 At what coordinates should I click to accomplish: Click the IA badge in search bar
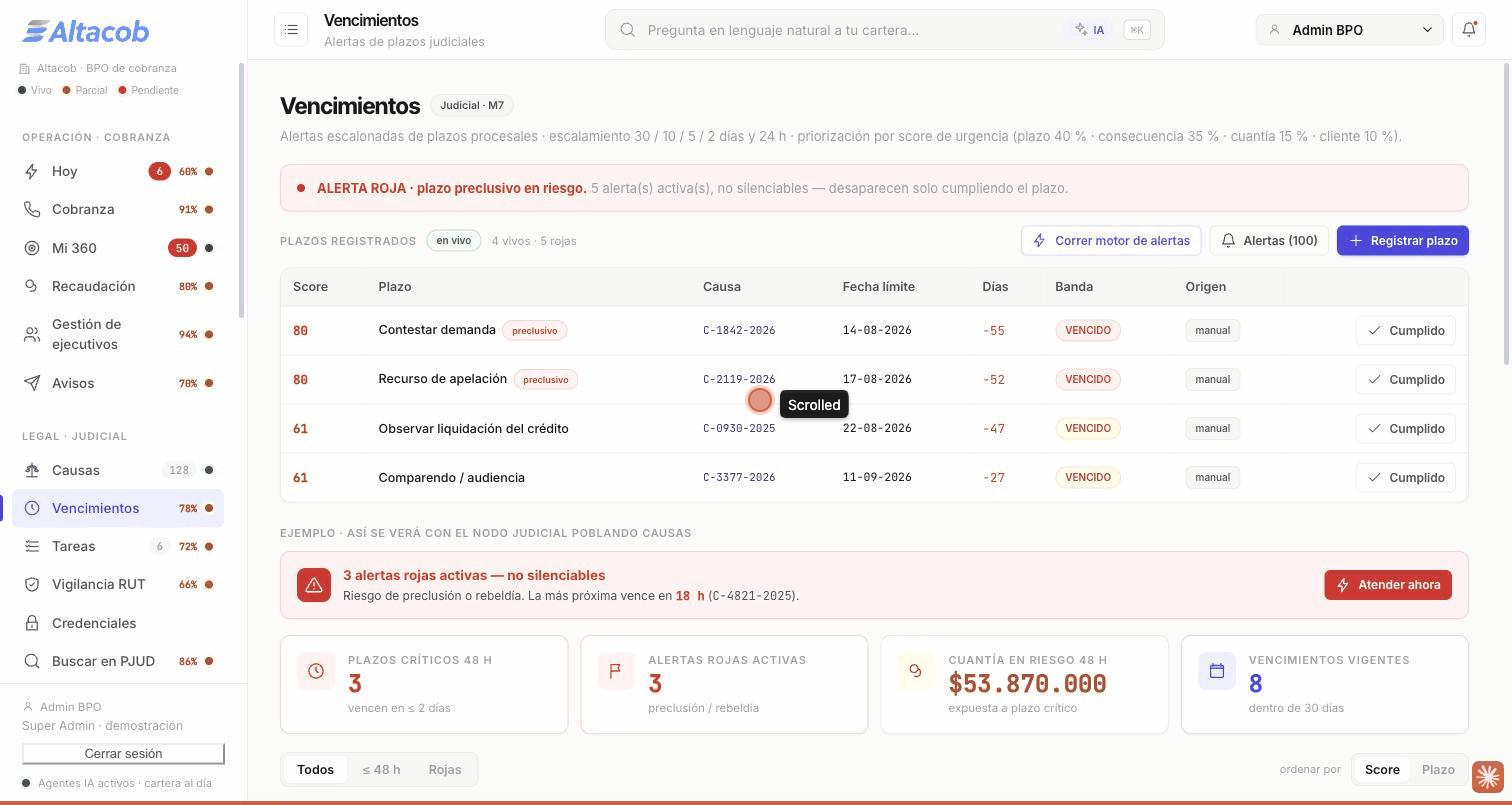1090,30
